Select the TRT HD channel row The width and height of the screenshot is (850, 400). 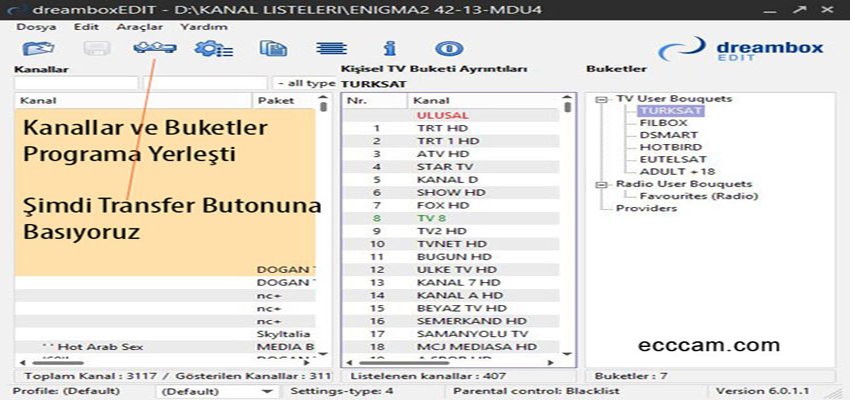450,128
